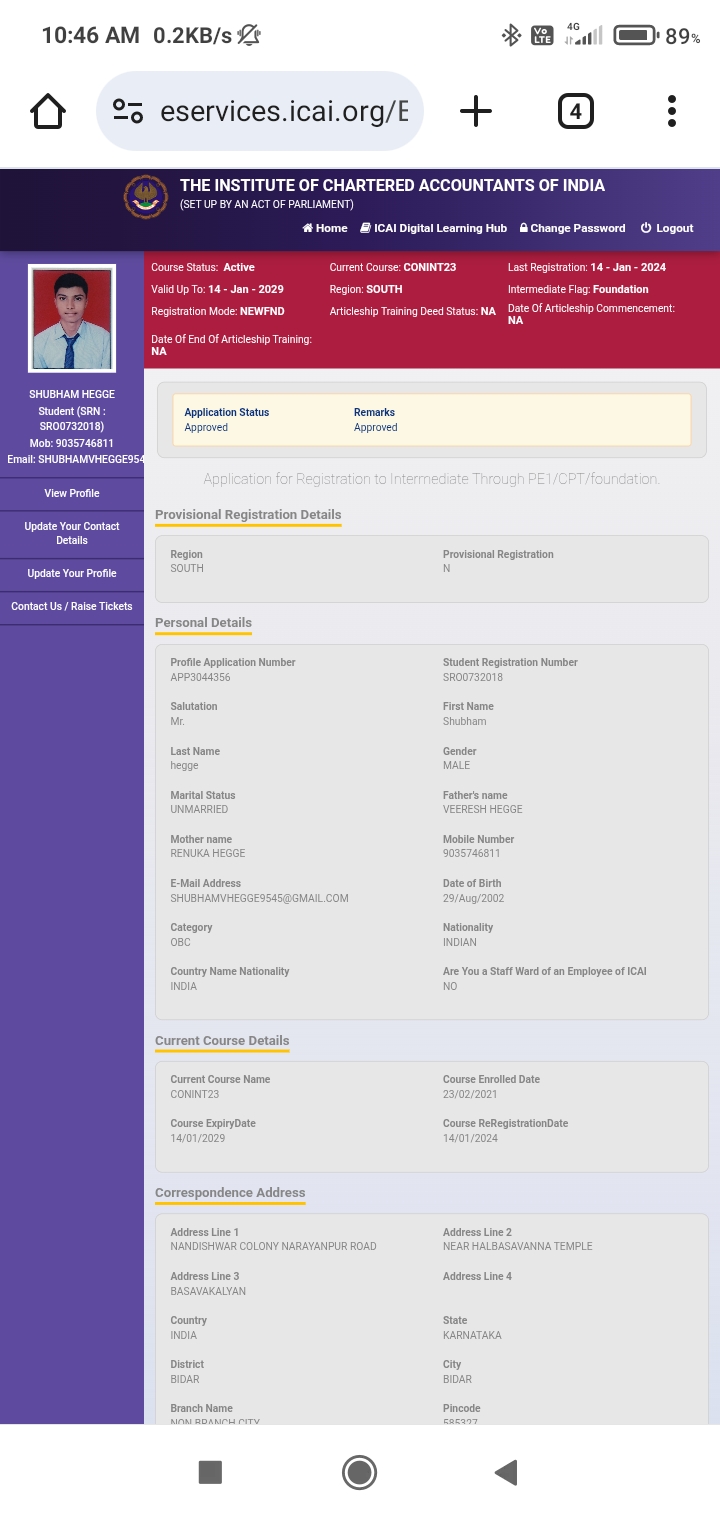
Task: Log out of the ICAI portal
Action: point(667,228)
